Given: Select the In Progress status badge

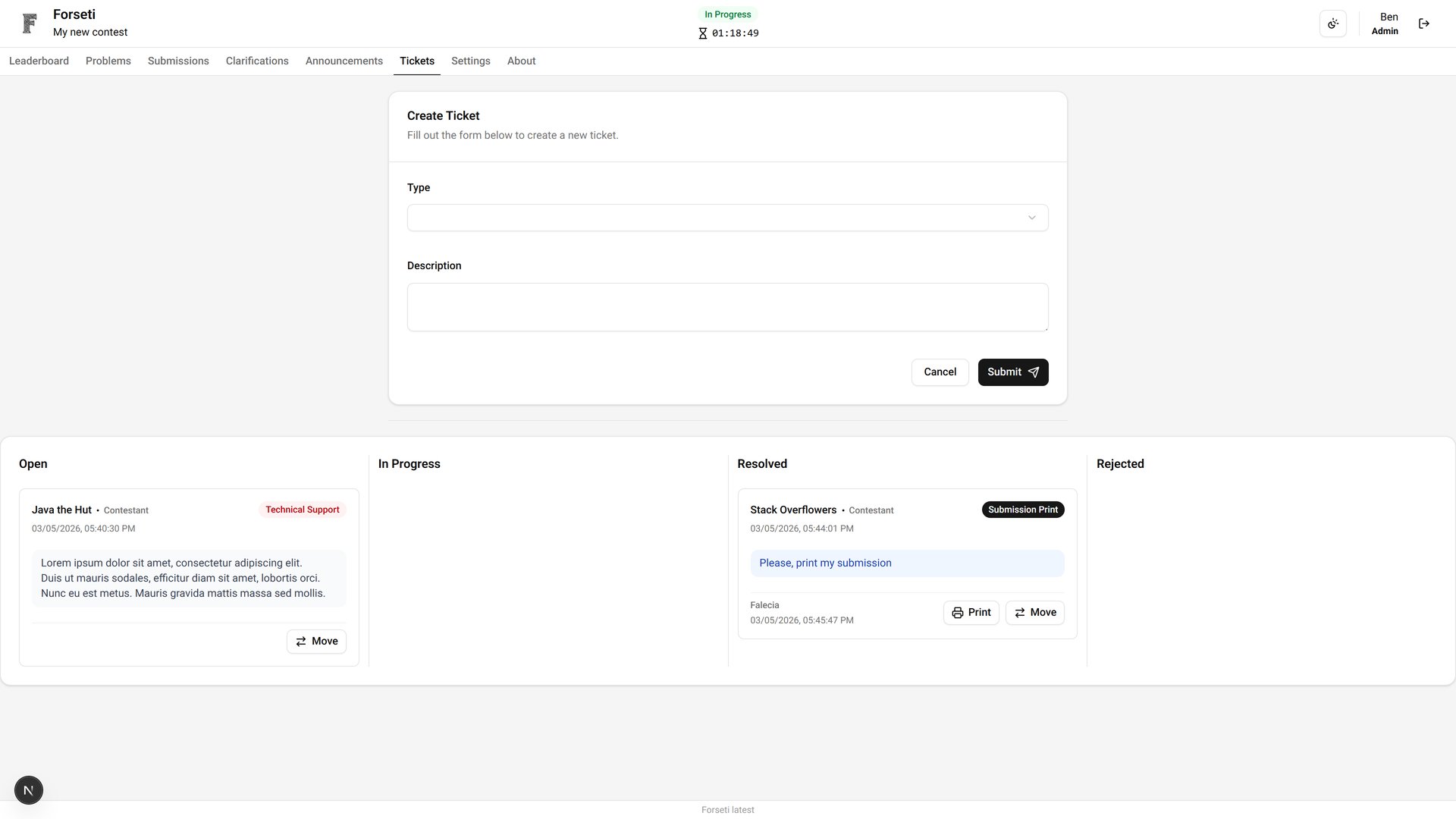Looking at the screenshot, I should point(727,14).
